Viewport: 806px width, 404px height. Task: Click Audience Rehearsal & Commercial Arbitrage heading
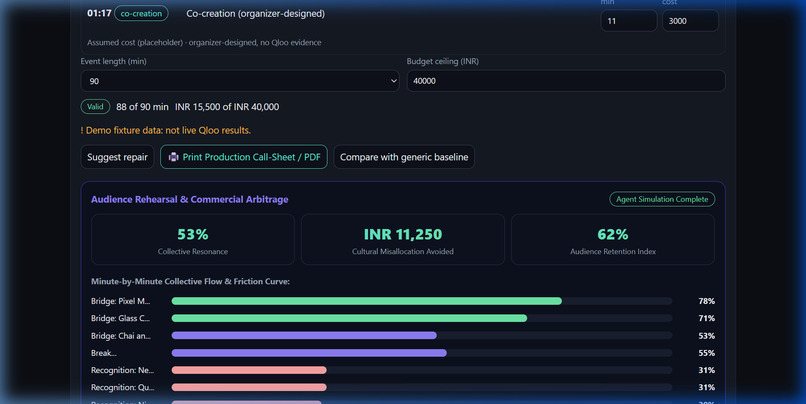point(190,199)
